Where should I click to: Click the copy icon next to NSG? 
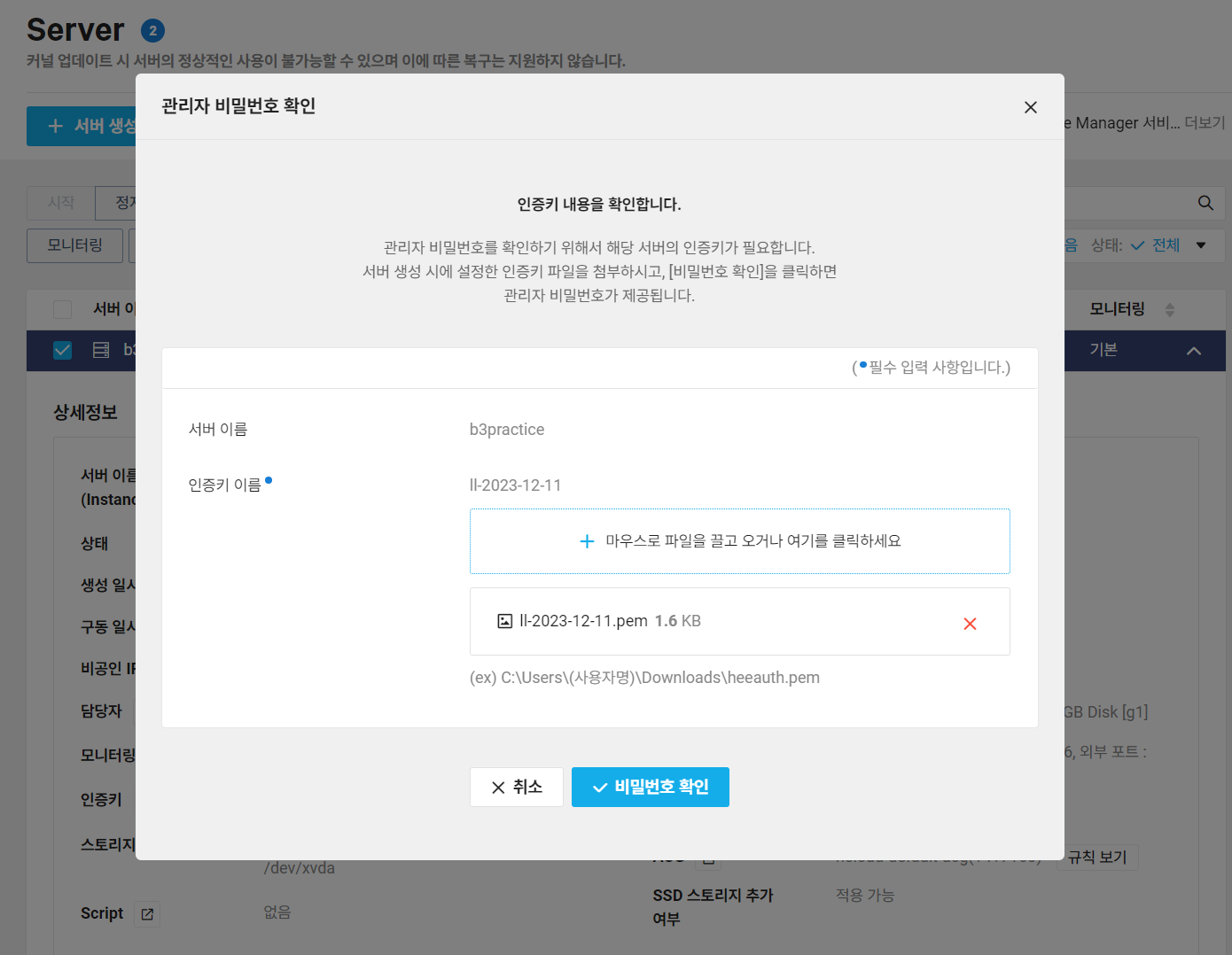click(708, 858)
